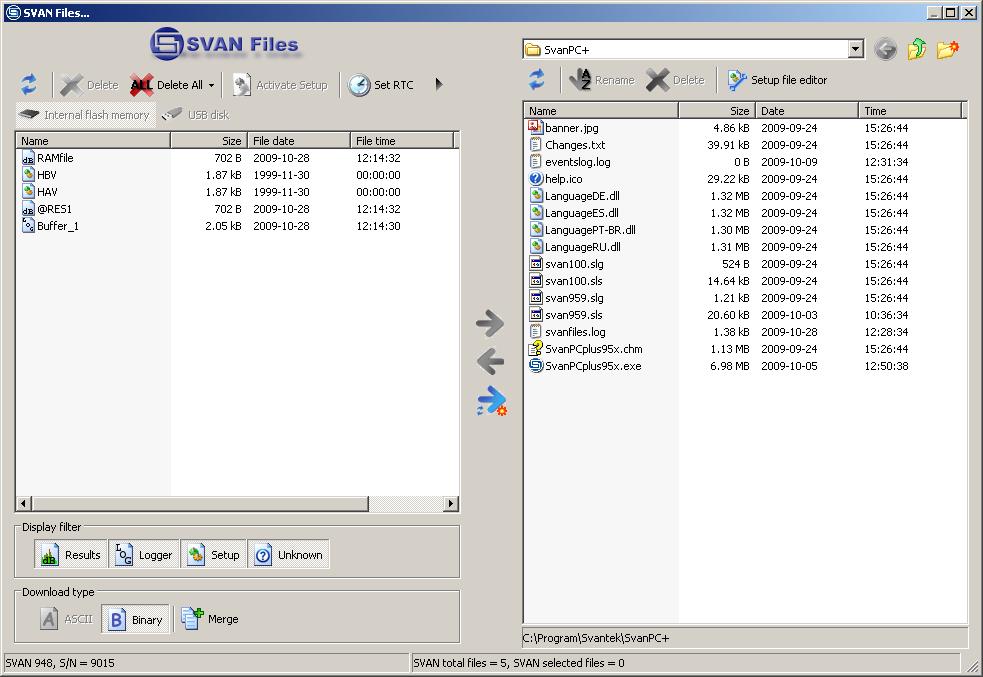983x677 pixels.
Task: Click the horizontal scrollbar thumb in SVAN list
Action: click(x=200, y=503)
